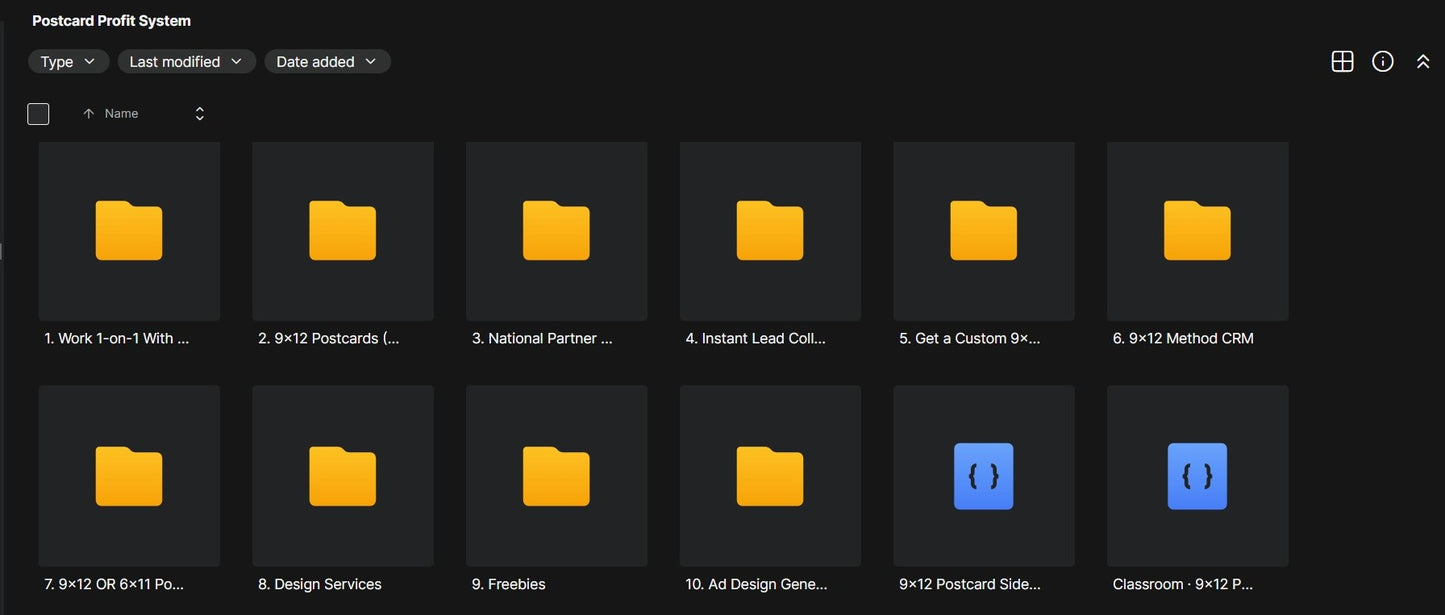The width and height of the screenshot is (1445, 615).
Task: Open the '3. National Partner' folder icon
Action: coord(556,231)
